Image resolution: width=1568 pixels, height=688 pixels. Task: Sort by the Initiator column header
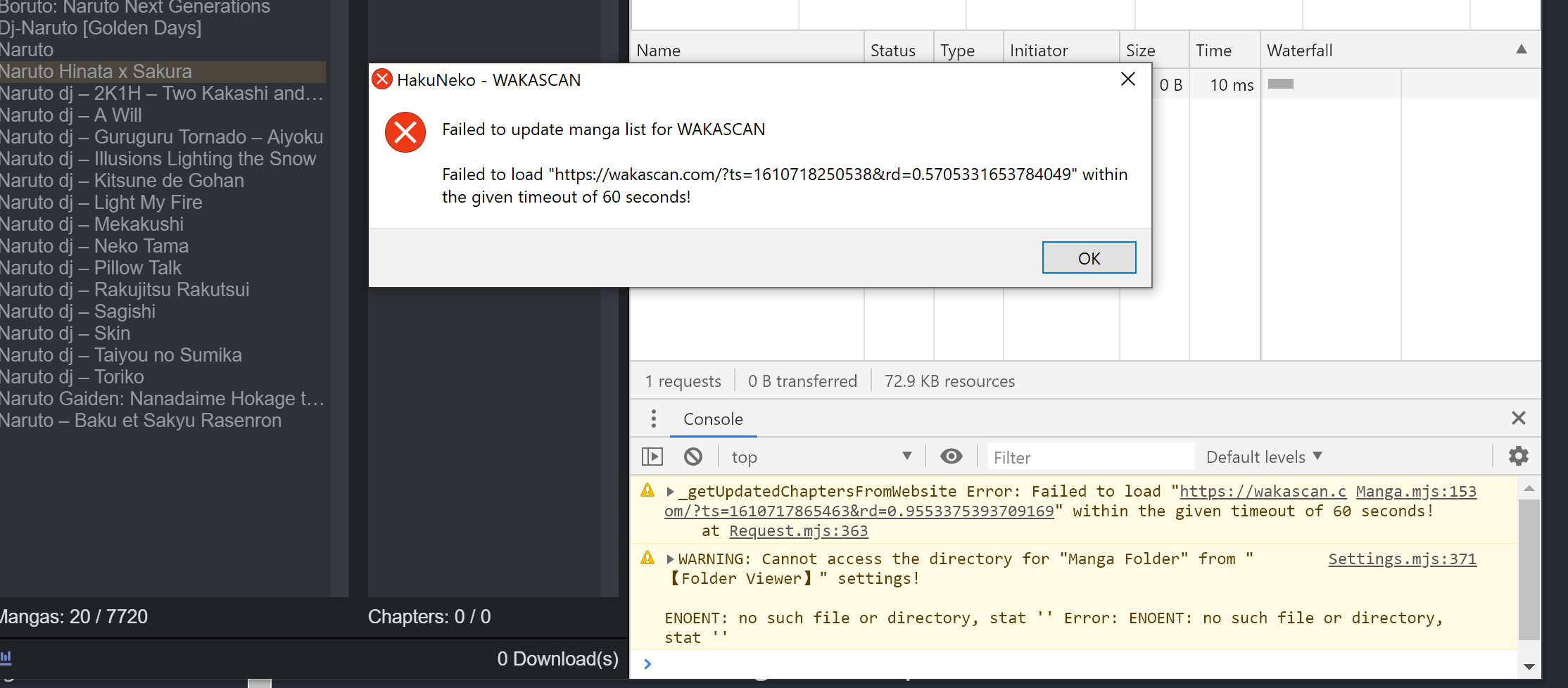click(1061, 50)
